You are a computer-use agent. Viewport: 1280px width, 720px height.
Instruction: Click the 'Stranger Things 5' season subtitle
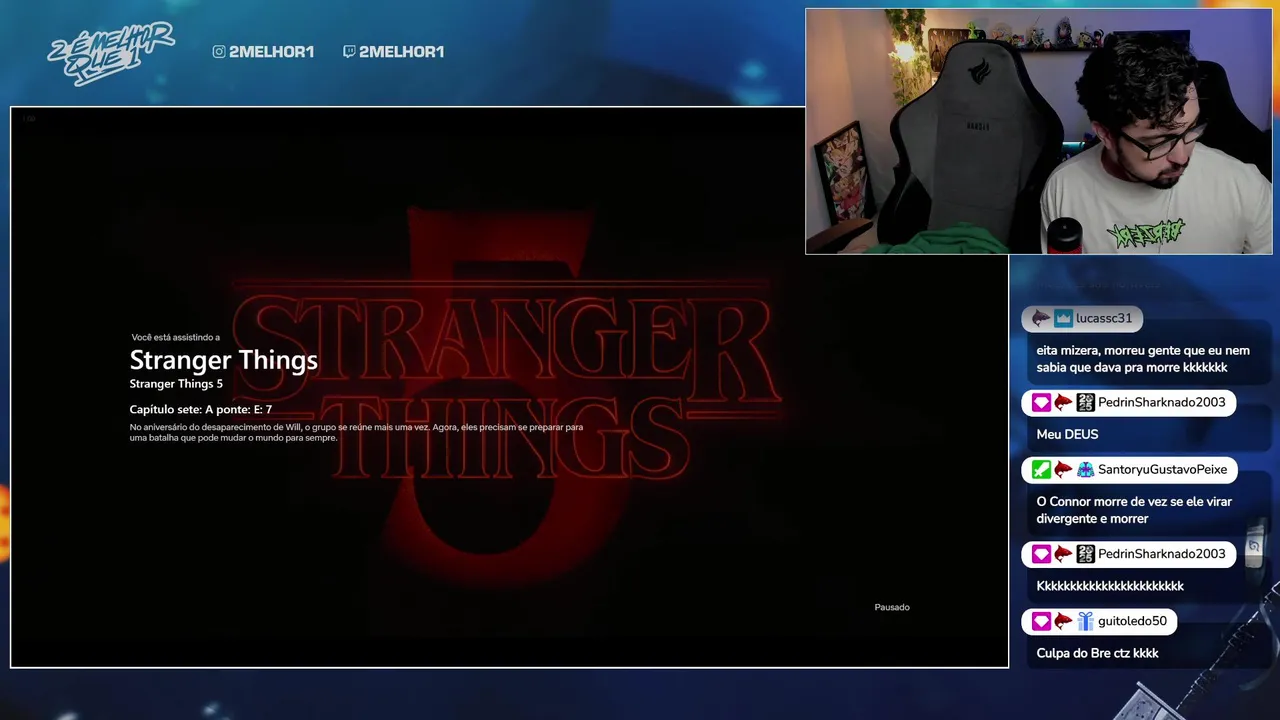(176, 384)
